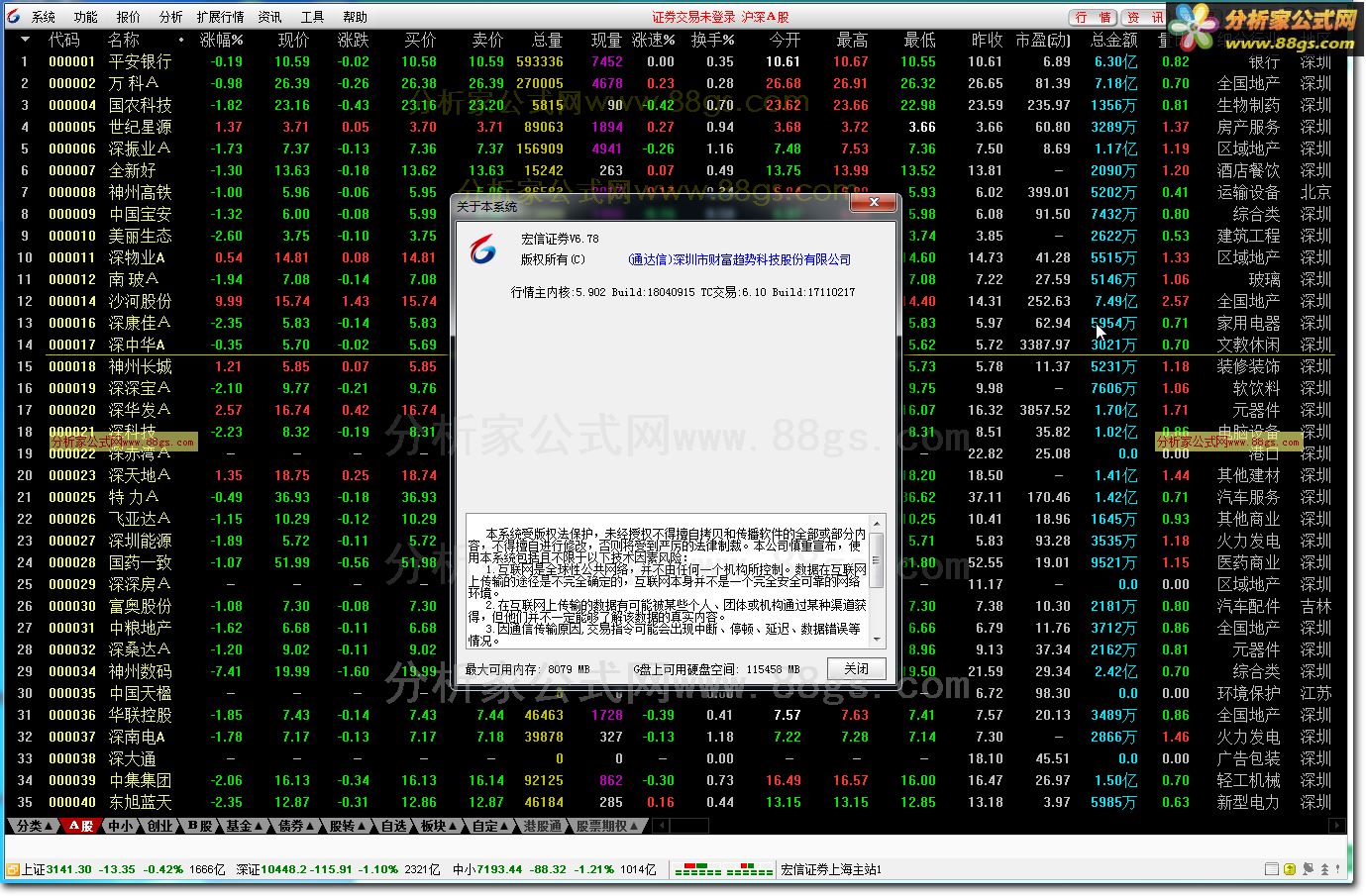Viewport: 1366px width, 896px height.
Task: Click the yellow round icon in status bar
Action: [1290, 869]
